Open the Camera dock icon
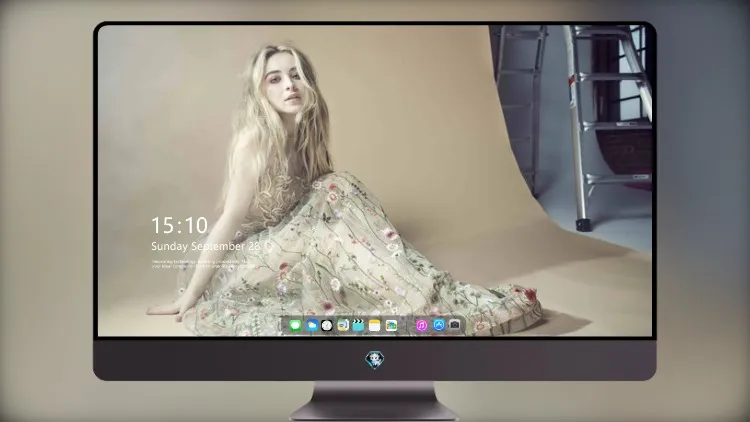This screenshot has width=750, height=422. (455, 325)
